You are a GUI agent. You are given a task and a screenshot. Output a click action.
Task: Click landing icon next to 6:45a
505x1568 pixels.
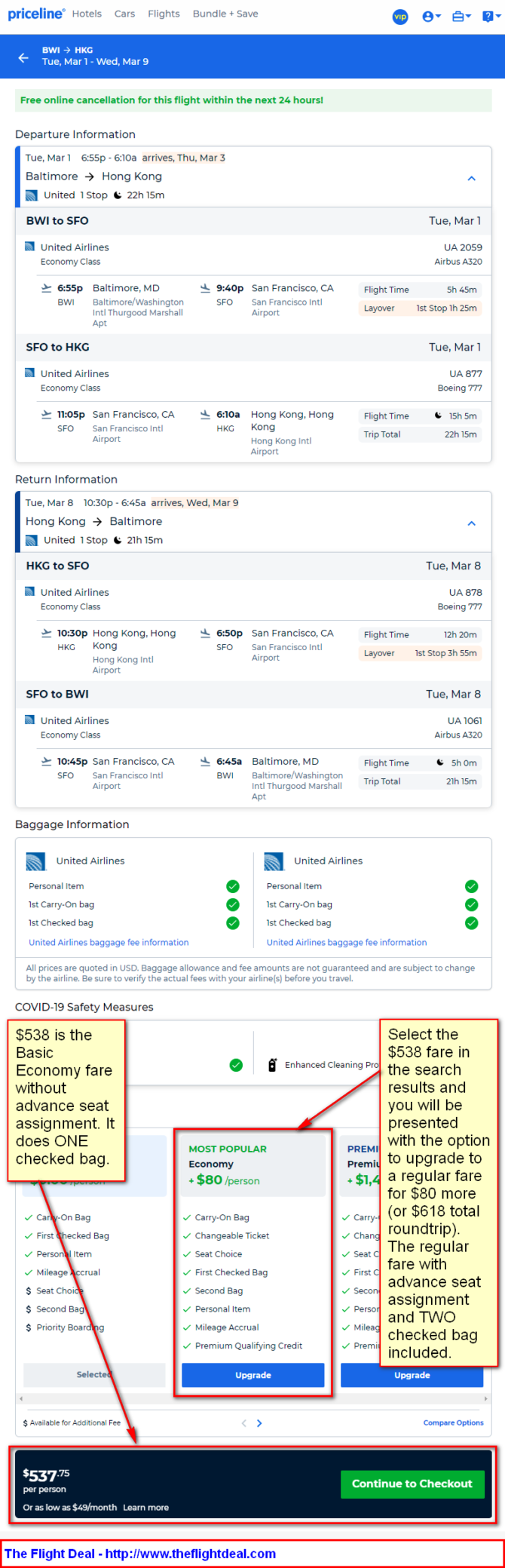(x=205, y=761)
